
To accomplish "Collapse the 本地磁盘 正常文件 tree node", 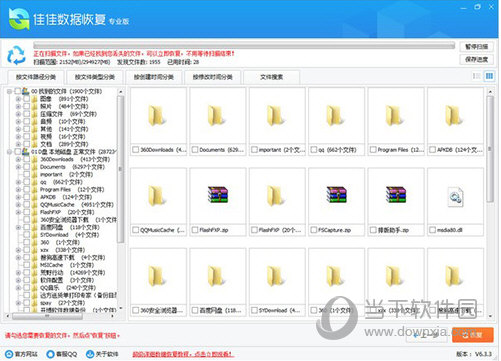I will coord(9,152).
